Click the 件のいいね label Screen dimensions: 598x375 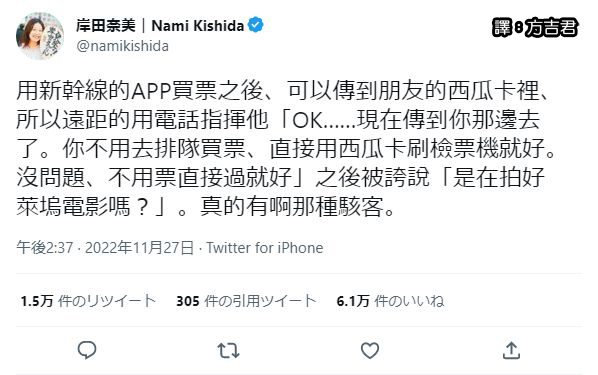pyautogui.click(x=409, y=301)
